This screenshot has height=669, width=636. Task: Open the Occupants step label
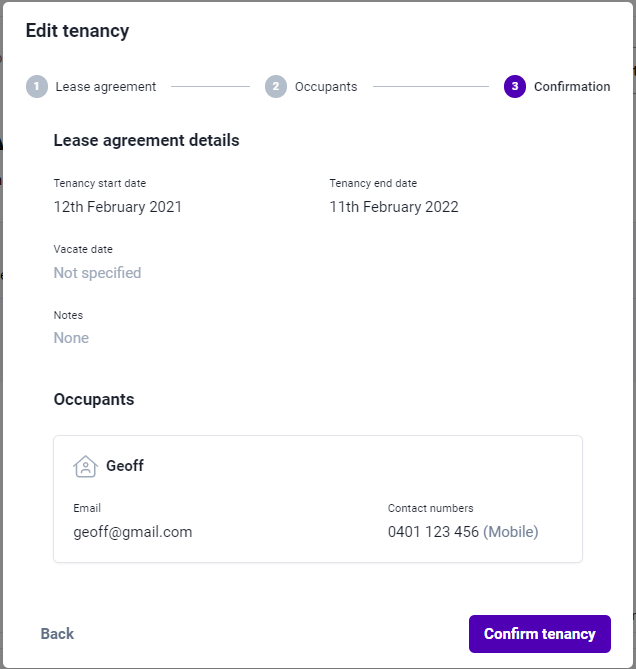tap(326, 87)
